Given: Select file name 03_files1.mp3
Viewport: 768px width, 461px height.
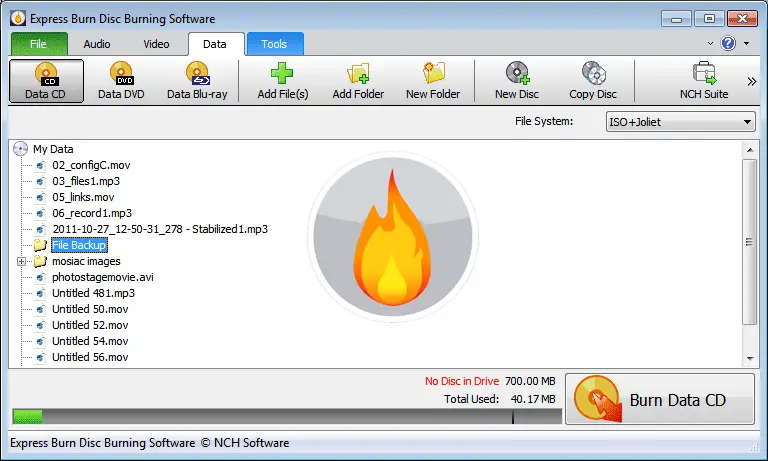Looking at the screenshot, I should click(x=86, y=181).
